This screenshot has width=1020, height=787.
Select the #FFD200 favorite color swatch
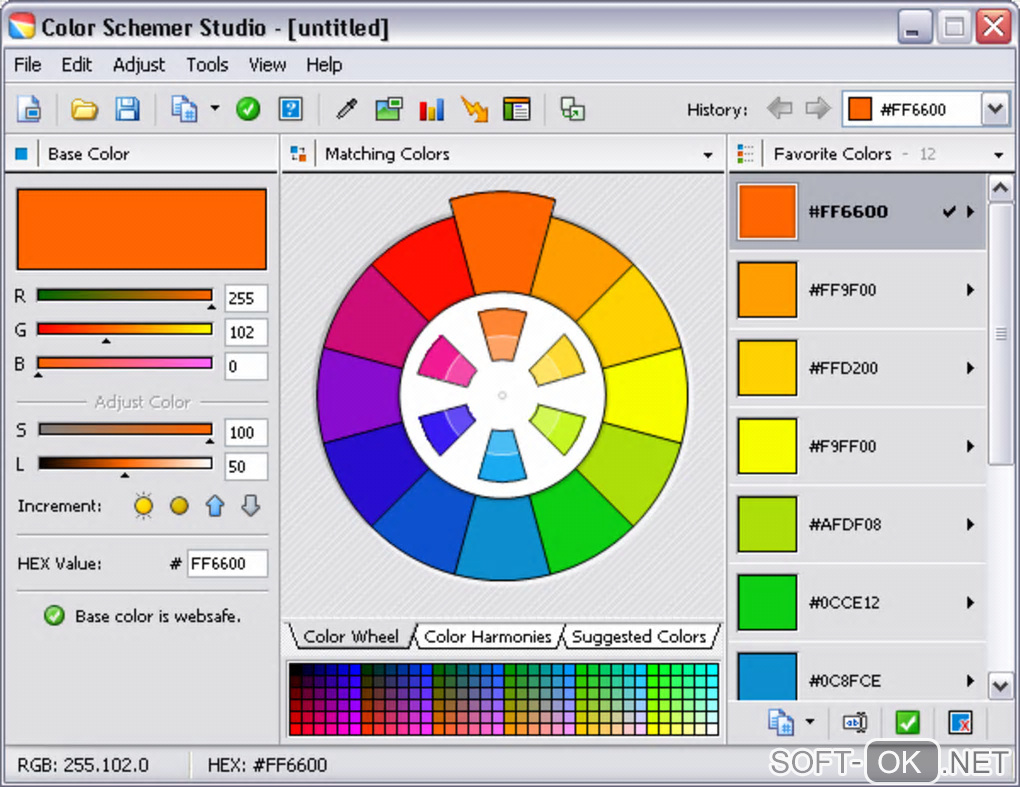(767, 367)
